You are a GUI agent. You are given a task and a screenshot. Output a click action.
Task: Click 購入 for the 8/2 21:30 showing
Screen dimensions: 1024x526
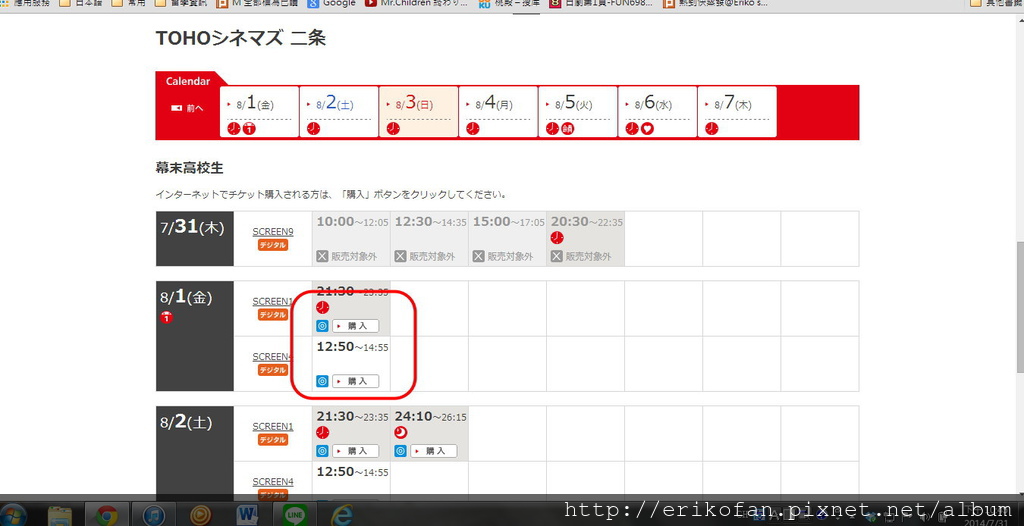click(355, 451)
